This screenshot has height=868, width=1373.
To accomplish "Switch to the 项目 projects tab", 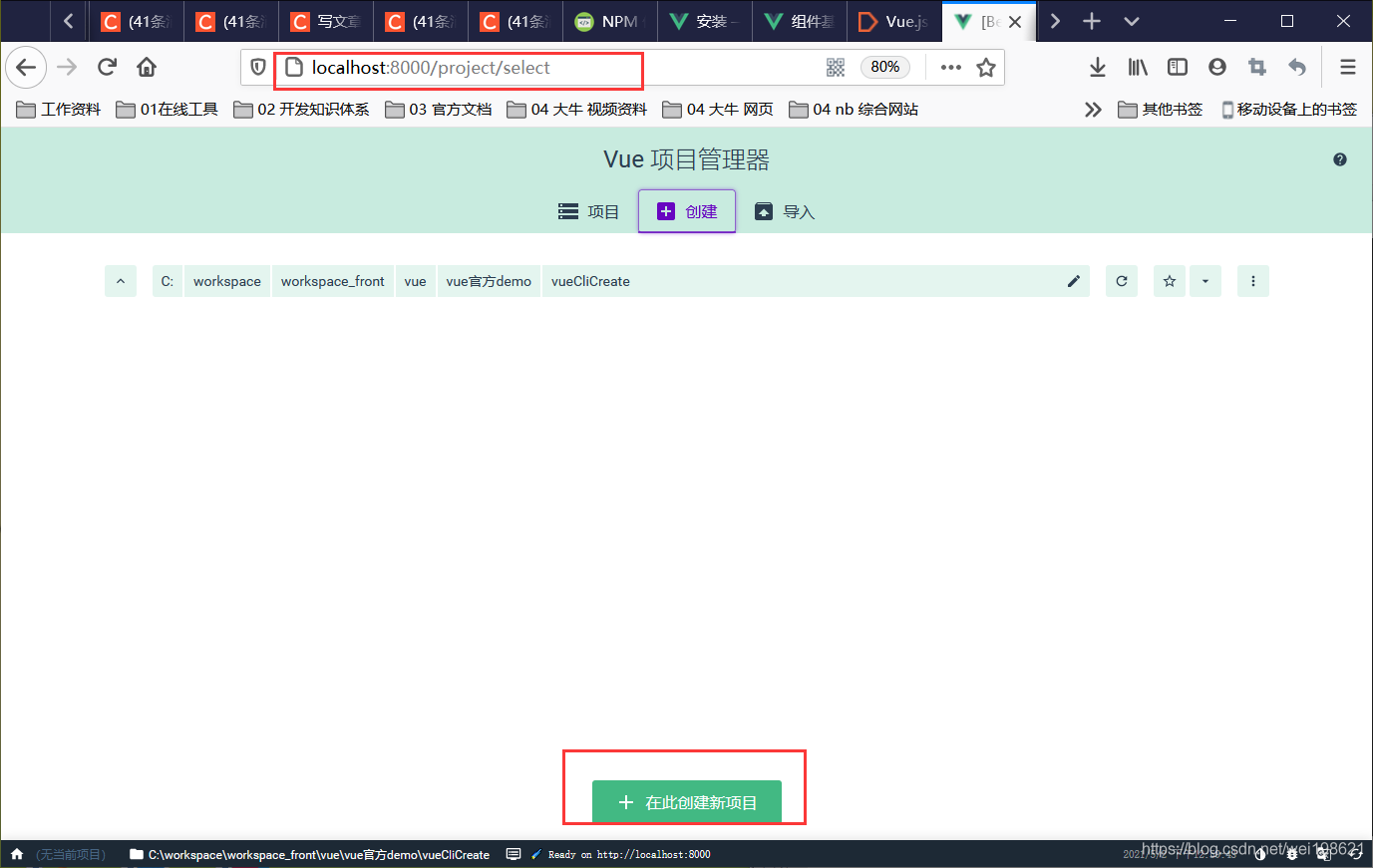I will click(x=589, y=211).
